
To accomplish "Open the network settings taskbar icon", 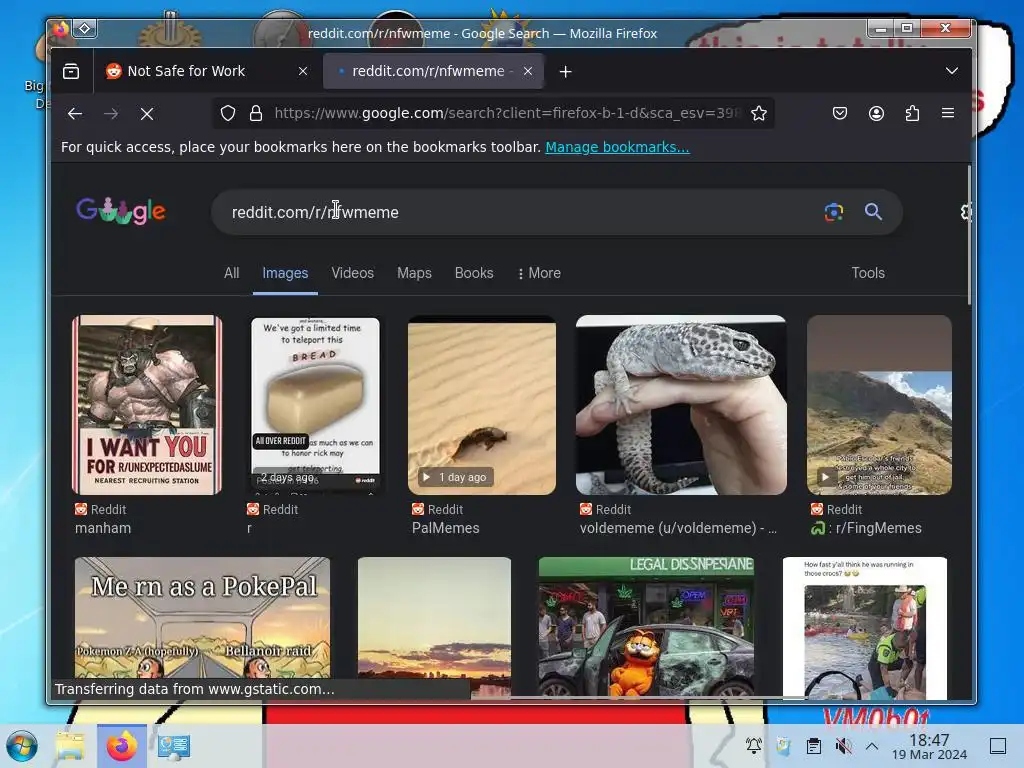I will (x=174, y=746).
